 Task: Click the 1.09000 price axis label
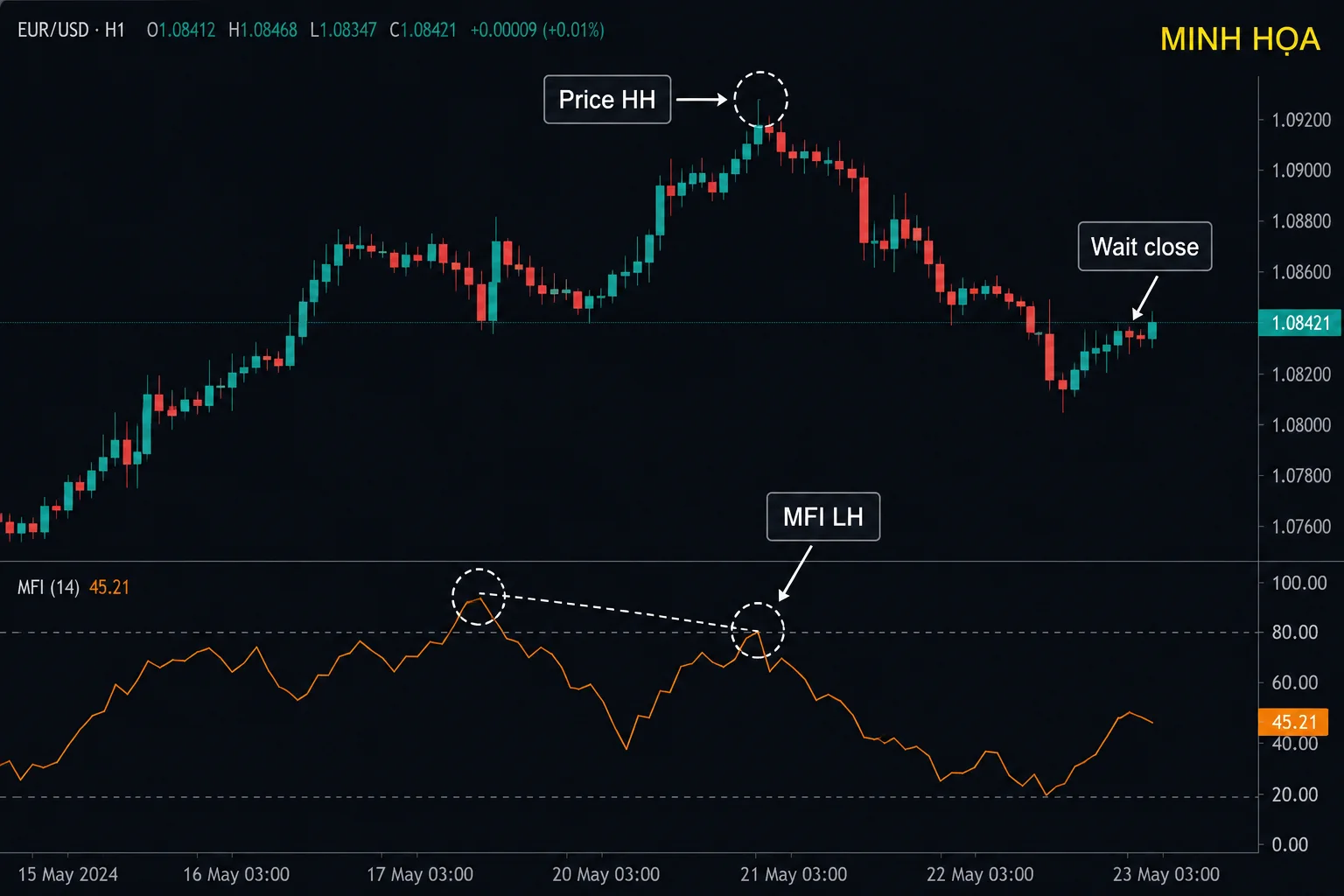pos(1301,171)
